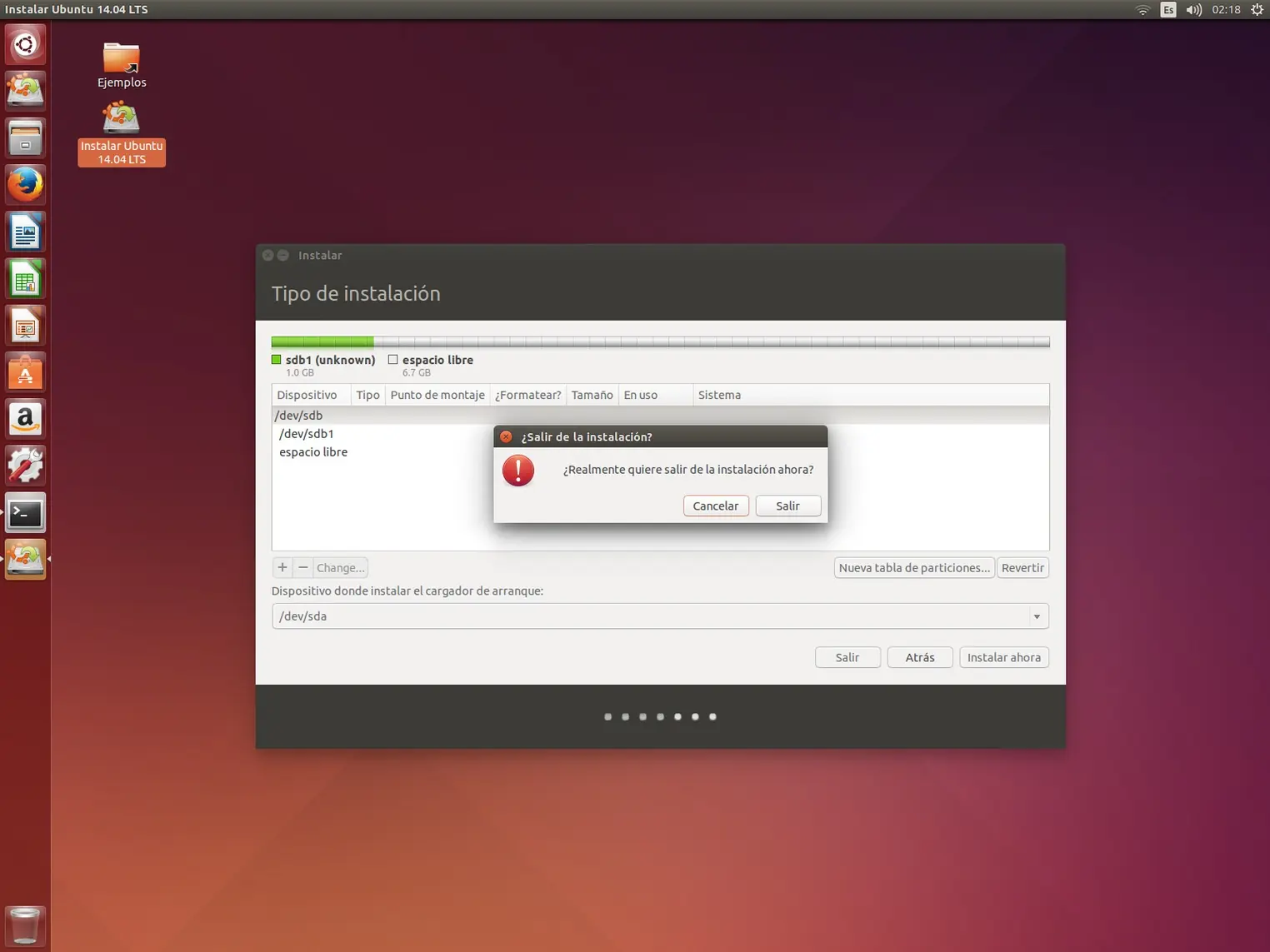This screenshot has width=1270, height=952.
Task: Open System Settings from the launcher
Action: (25, 466)
